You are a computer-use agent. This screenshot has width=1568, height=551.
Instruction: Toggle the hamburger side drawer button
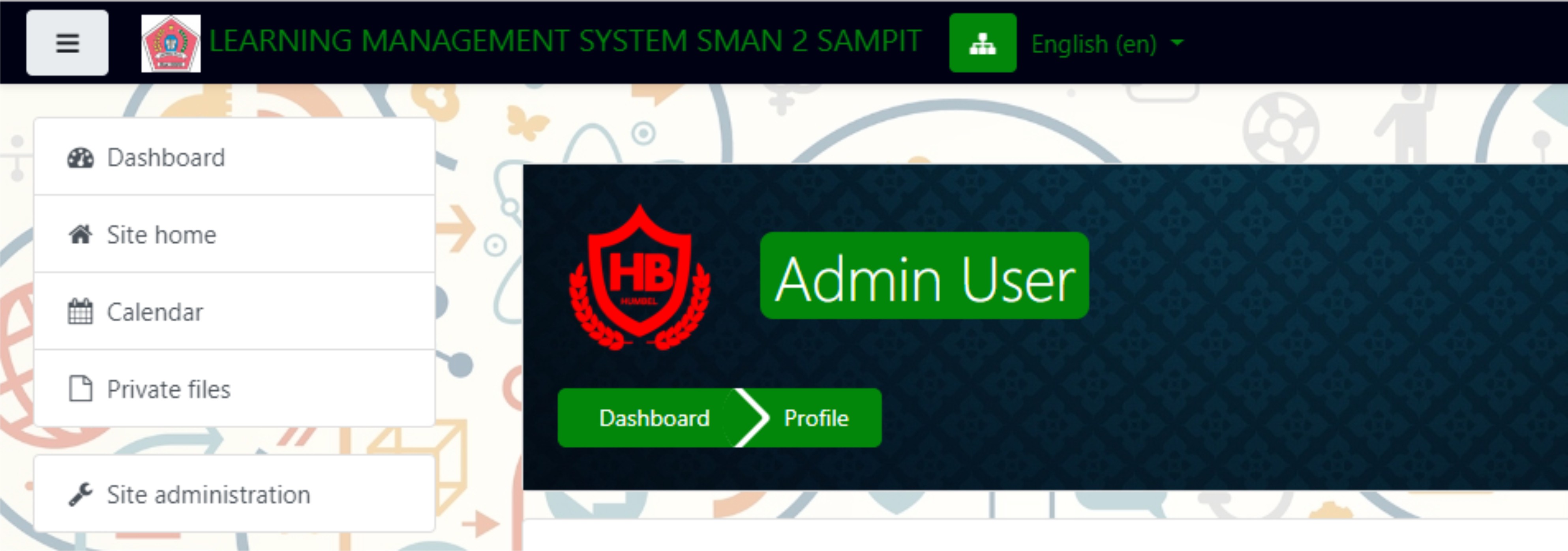click(67, 43)
